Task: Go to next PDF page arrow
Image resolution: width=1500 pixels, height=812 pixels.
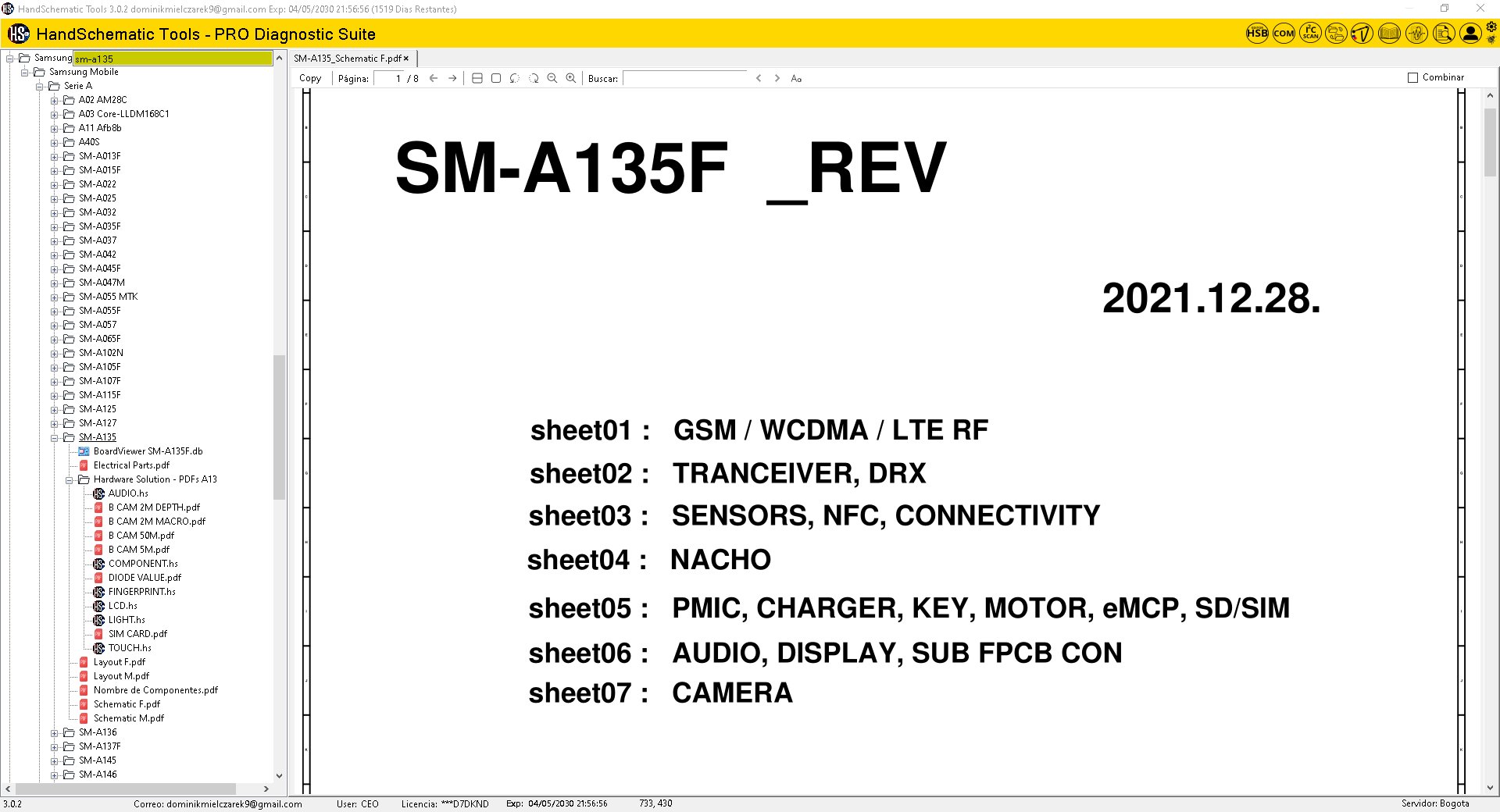Action: [x=452, y=78]
